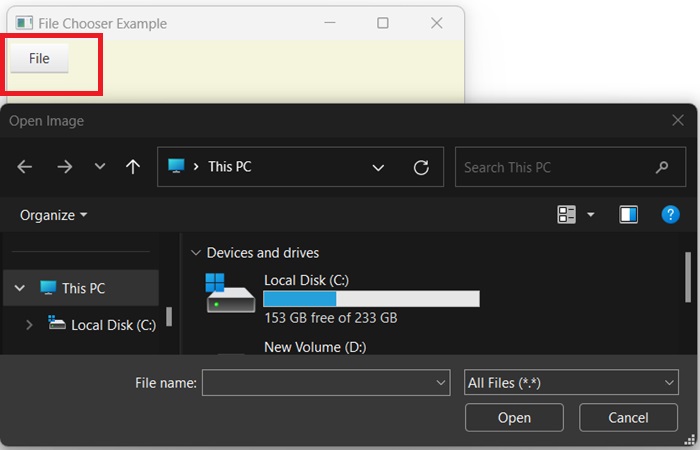The image size is (700, 450).
Task: Expand the address bar history dropdown
Action: (378, 167)
